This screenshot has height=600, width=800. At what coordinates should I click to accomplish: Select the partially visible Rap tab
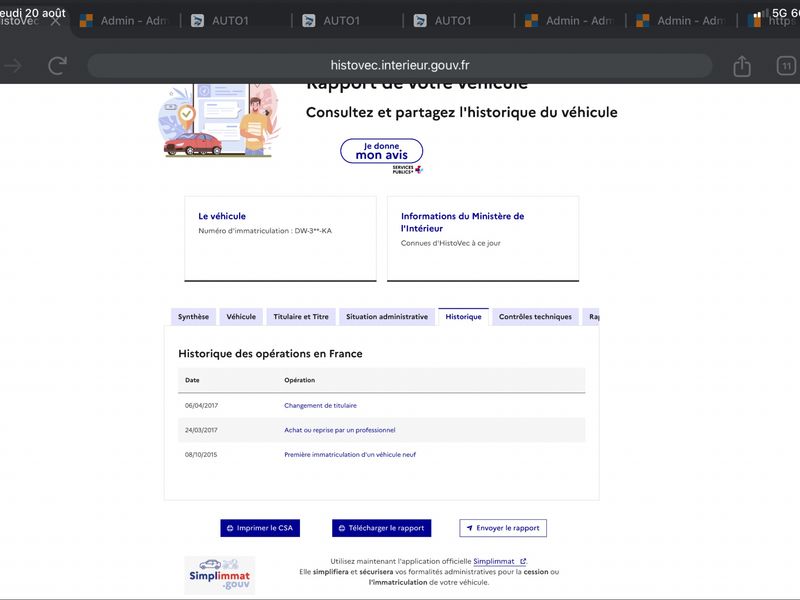593,317
